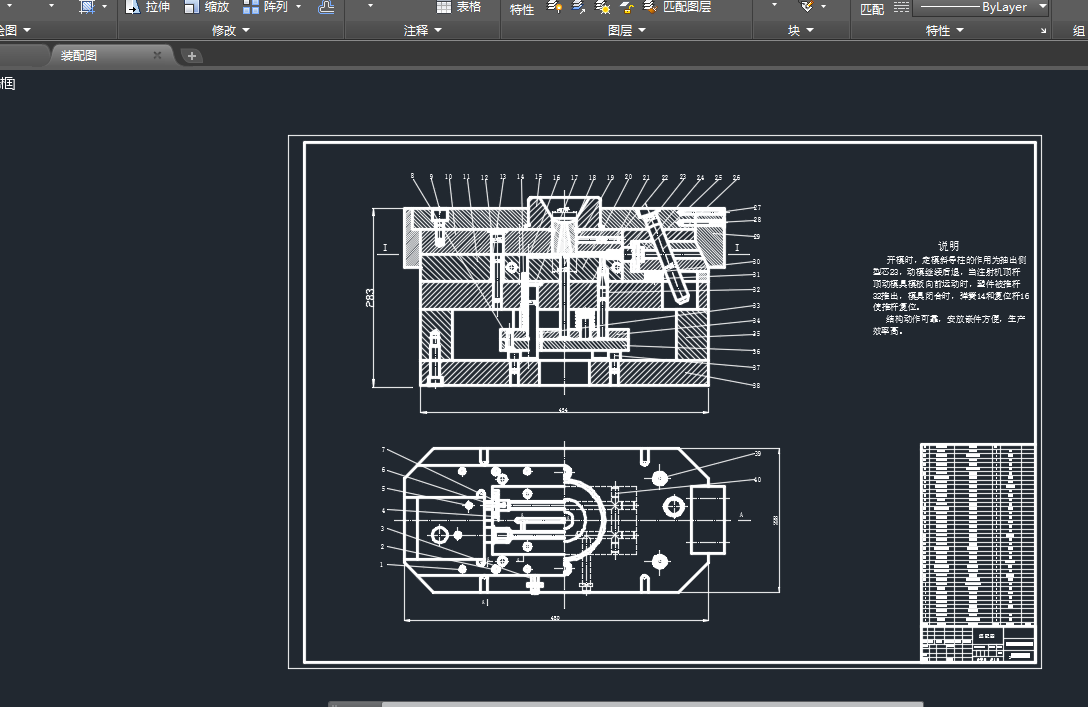Toggle the layer off lightbulb icon
Screen dimensions: 1088x707
tap(555, 7)
